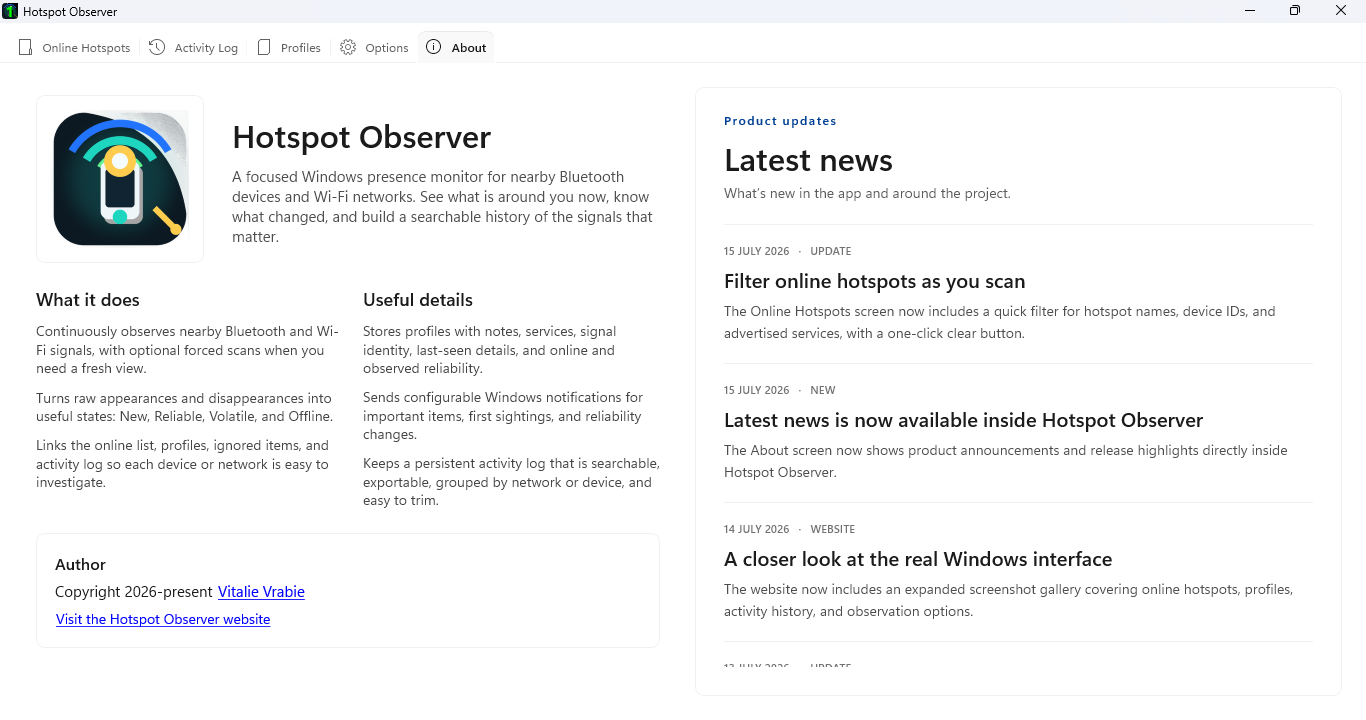Click 'Copyright 2026-present' text
This screenshot has width=1366, height=720.
[134, 592]
